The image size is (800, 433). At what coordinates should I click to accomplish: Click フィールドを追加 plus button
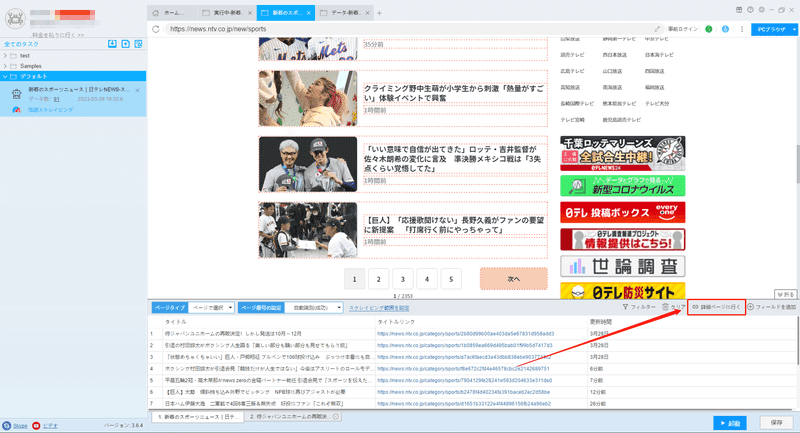point(772,307)
